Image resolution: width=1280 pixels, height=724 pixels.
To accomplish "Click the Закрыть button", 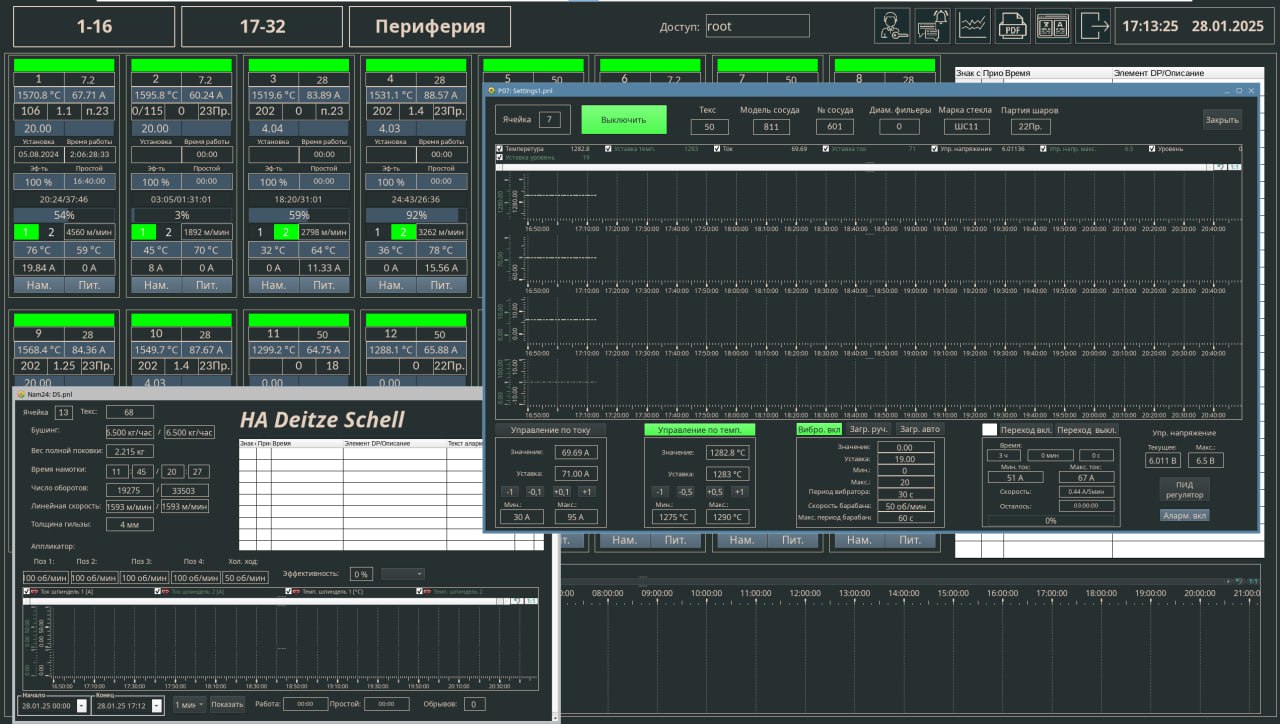I will pyautogui.click(x=1222, y=120).
